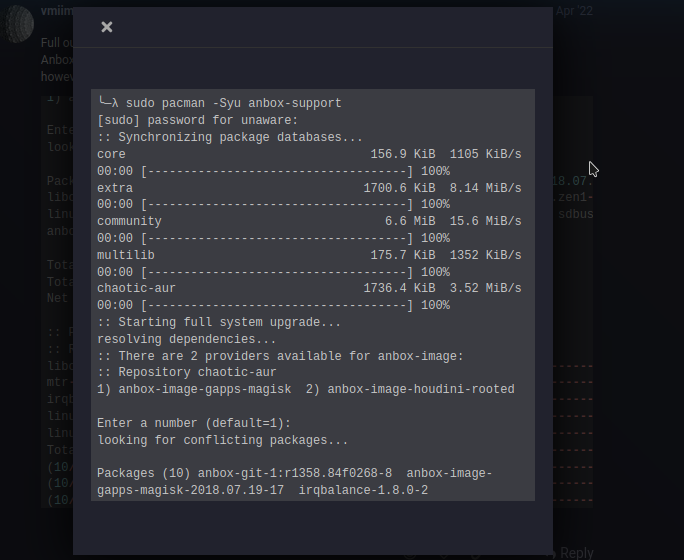Select the 'anbox-git-1:r1358.84f0268-8' package name
Image resolution: width=684 pixels, height=560 pixels.
tap(295, 474)
